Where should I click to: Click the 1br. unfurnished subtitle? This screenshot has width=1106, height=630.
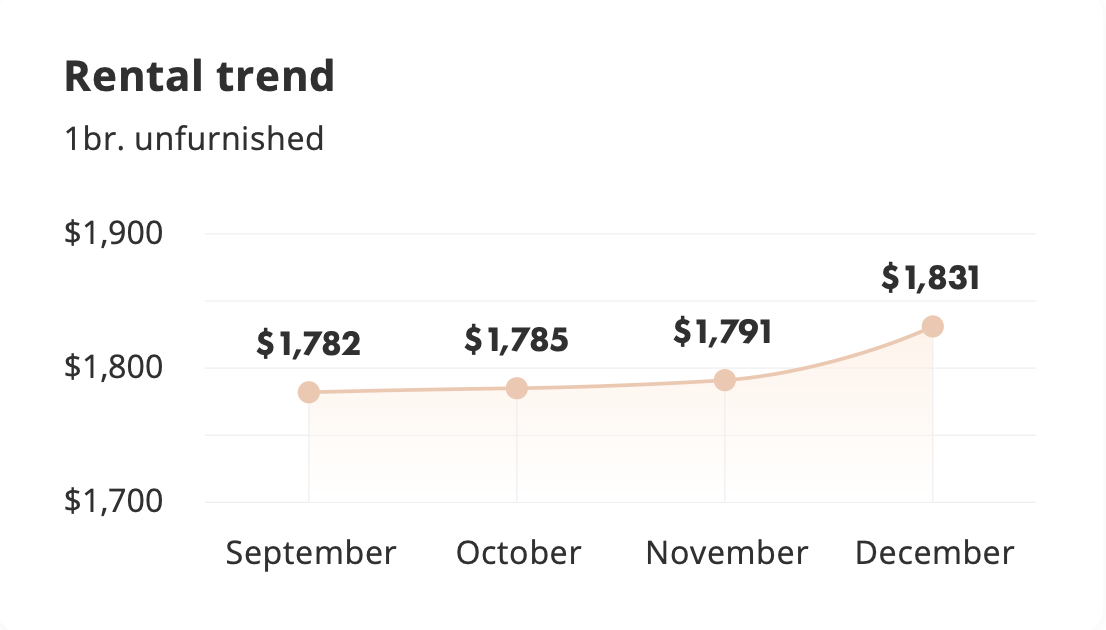pos(194,138)
